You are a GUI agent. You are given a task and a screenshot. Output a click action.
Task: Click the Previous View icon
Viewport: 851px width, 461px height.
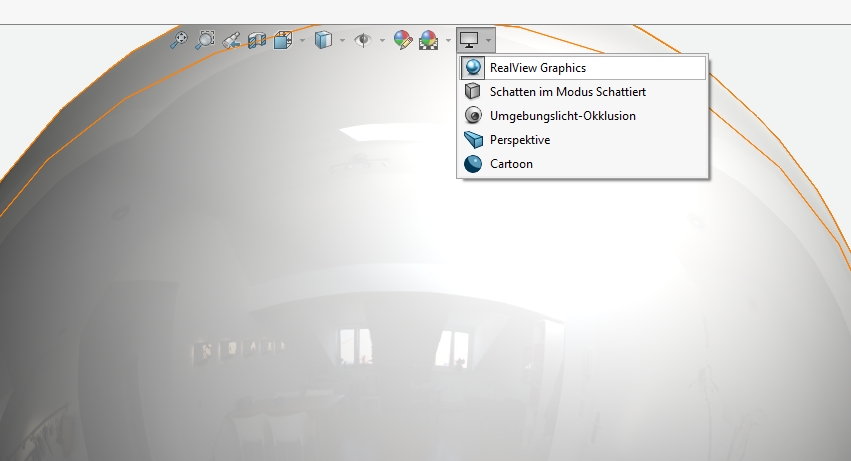pos(231,40)
